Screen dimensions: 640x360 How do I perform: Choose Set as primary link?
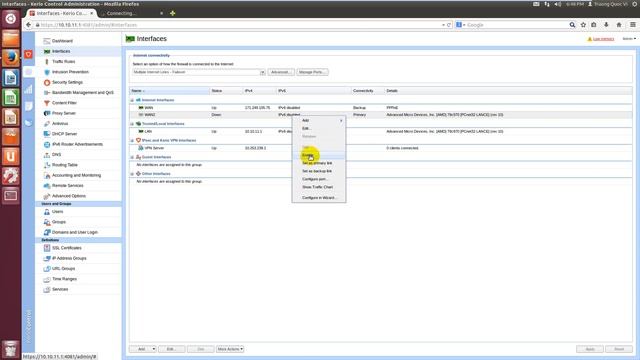click(x=319, y=163)
